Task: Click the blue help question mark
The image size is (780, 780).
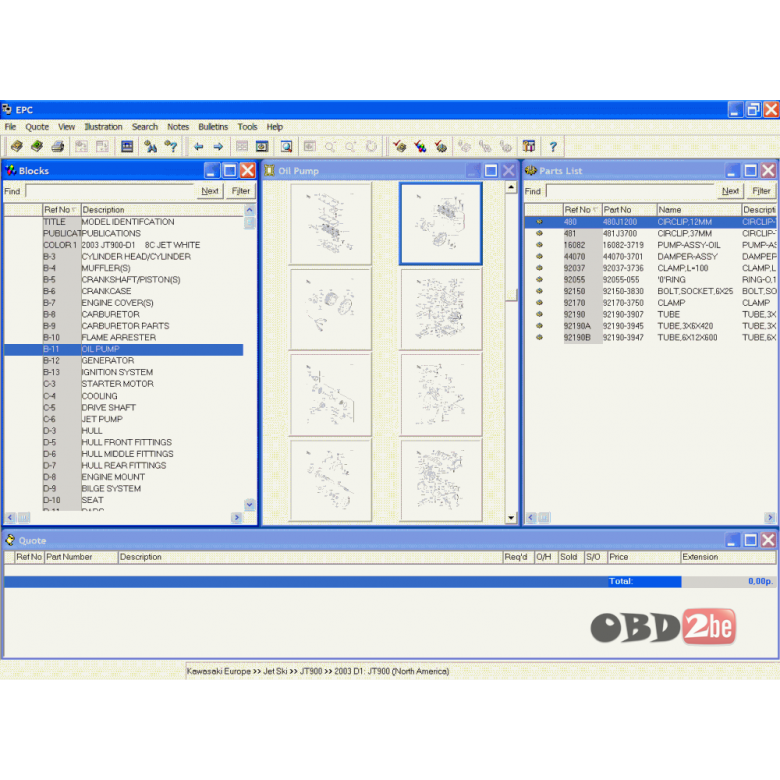Action: coord(553,146)
